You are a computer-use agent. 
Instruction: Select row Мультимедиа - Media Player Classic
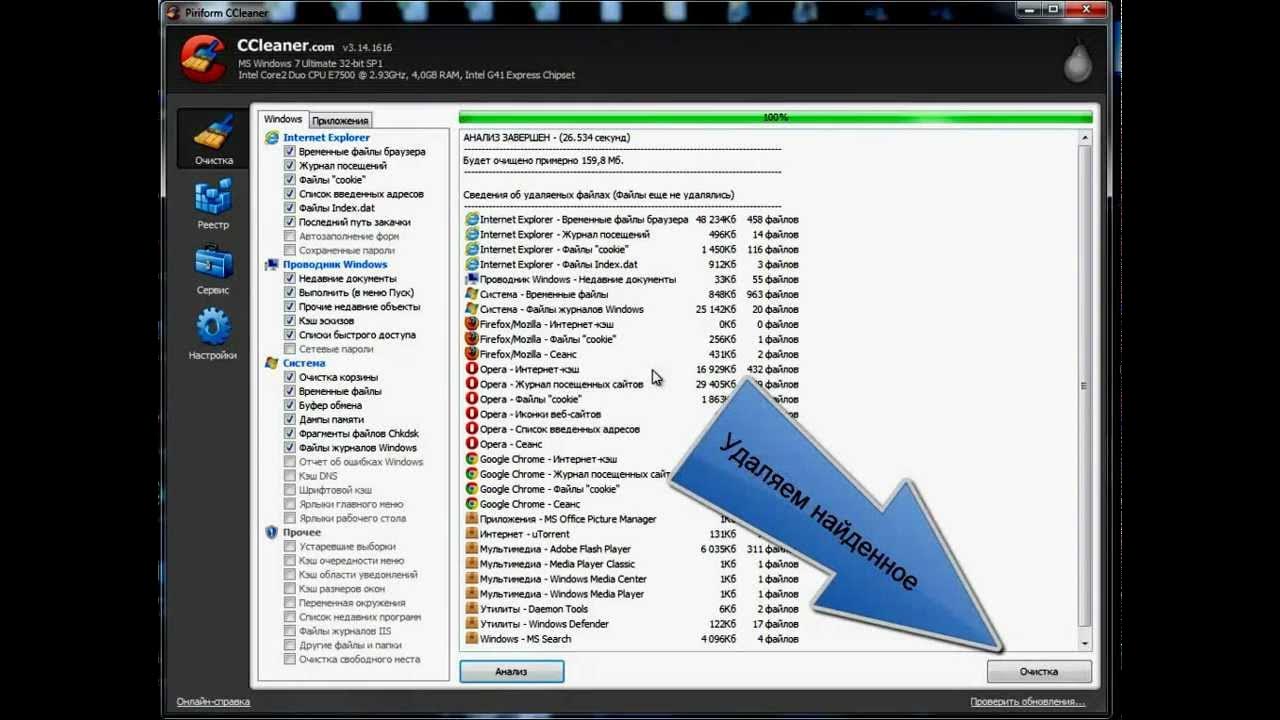coord(632,564)
